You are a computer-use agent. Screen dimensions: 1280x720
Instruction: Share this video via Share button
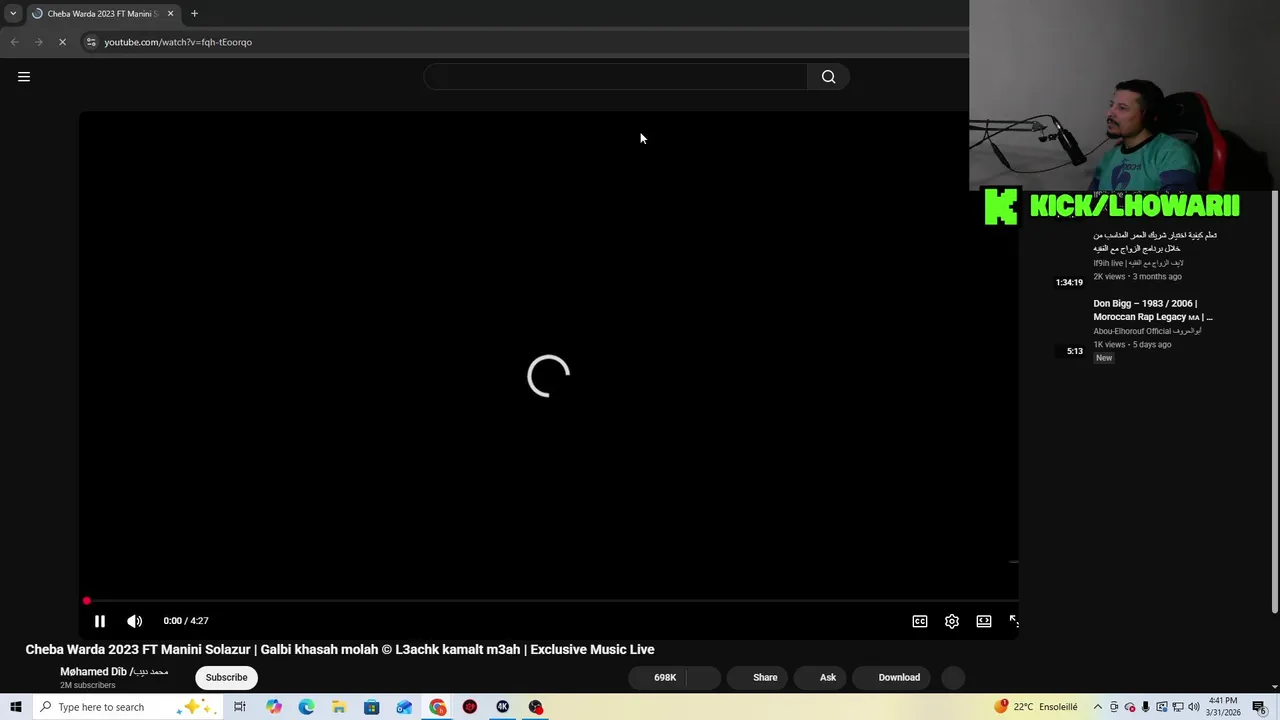pos(757,677)
